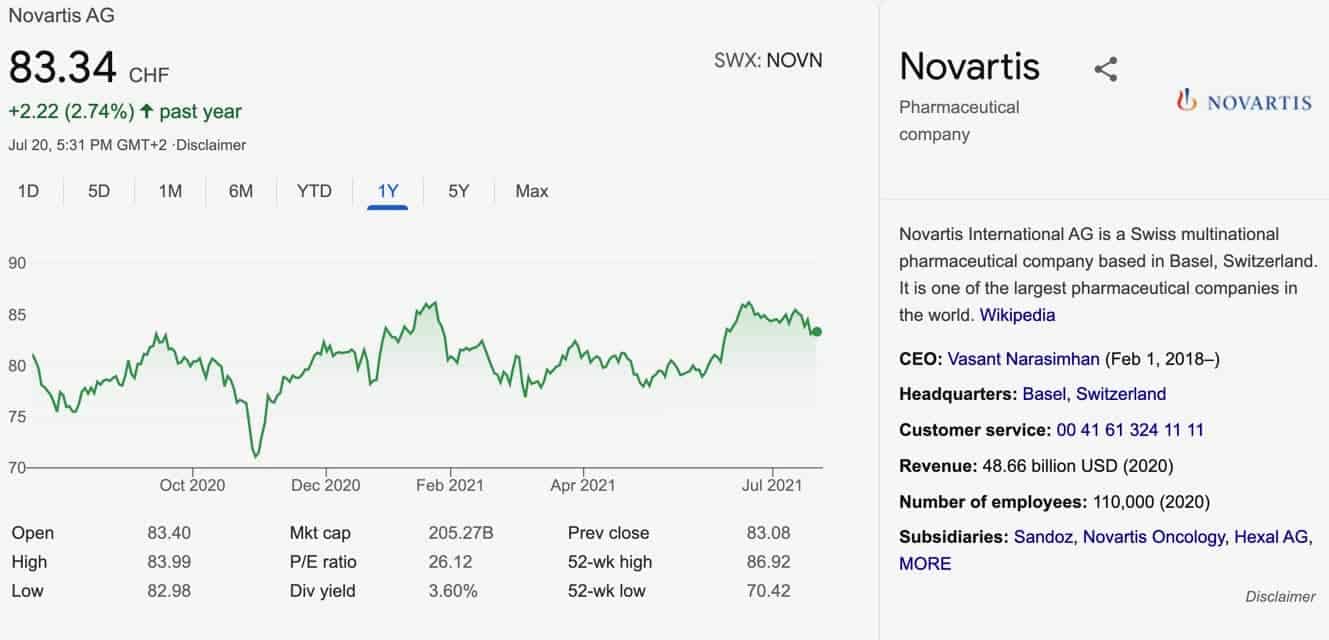Screen dimensions: 1329x640
Task: Click the Apr 2021 axis label
Action: click(582, 485)
